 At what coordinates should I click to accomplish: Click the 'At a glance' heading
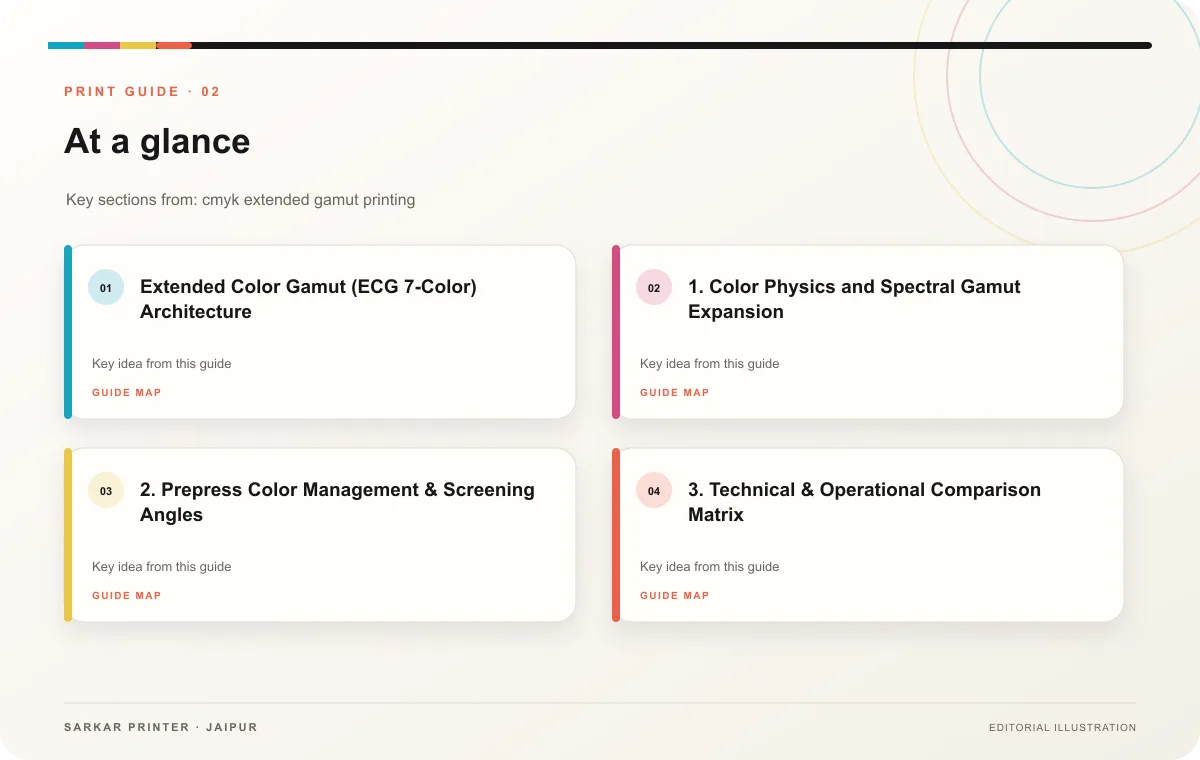tap(157, 142)
